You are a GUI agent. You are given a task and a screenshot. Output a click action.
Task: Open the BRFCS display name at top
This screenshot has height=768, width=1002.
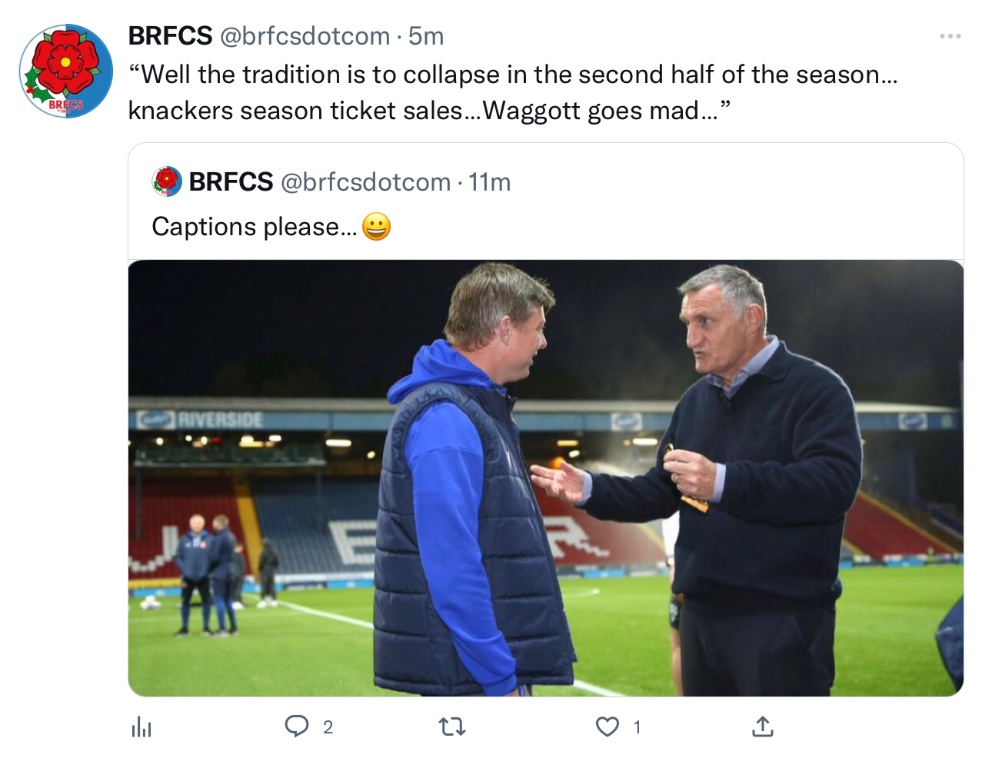pos(170,36)
